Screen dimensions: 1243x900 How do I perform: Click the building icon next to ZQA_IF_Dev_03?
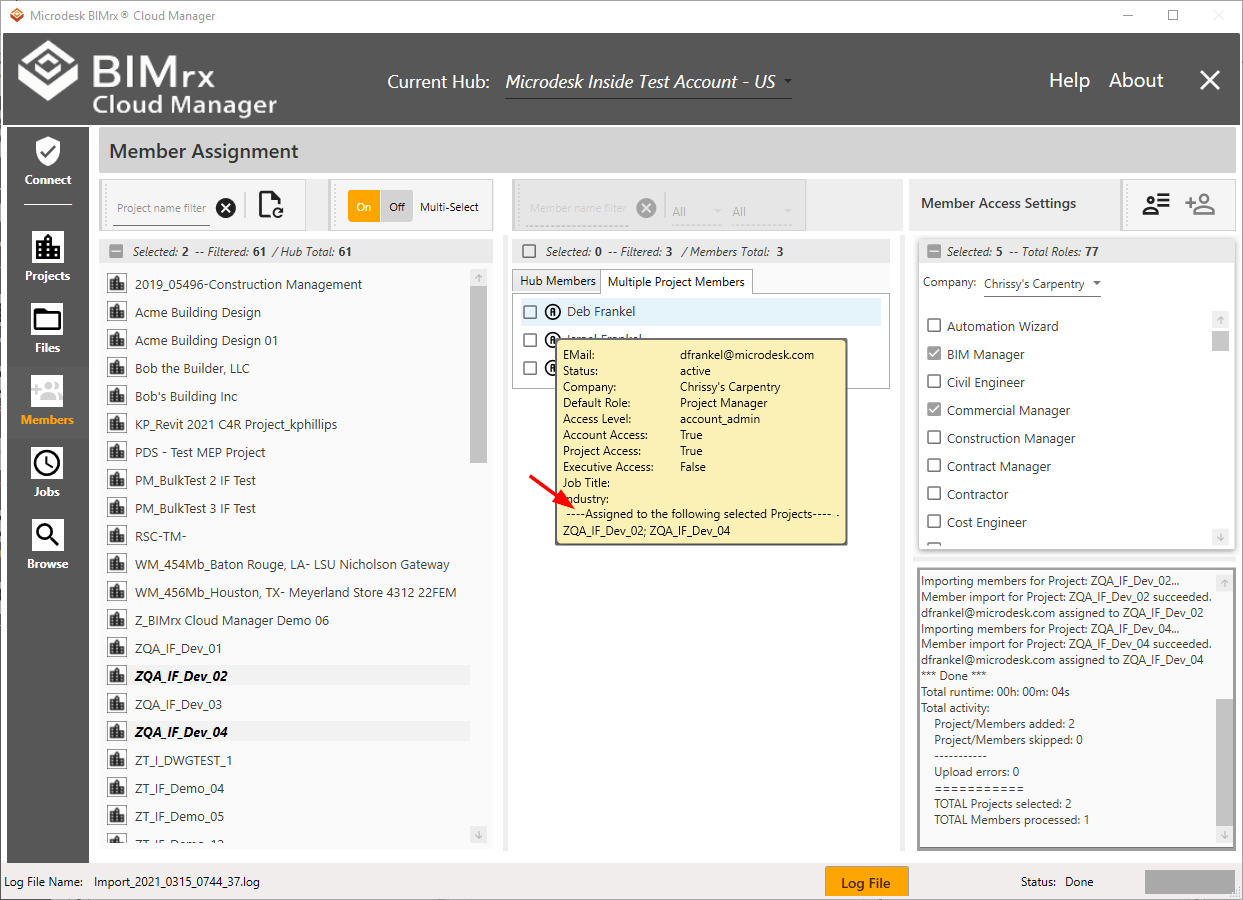116,704
